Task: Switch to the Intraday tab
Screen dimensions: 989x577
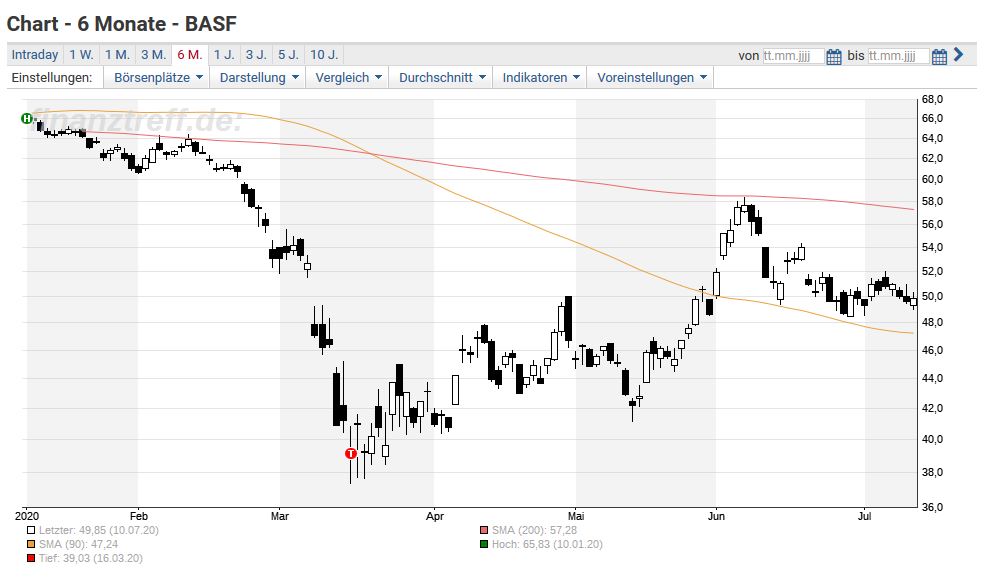Action: tap(35, 55)
